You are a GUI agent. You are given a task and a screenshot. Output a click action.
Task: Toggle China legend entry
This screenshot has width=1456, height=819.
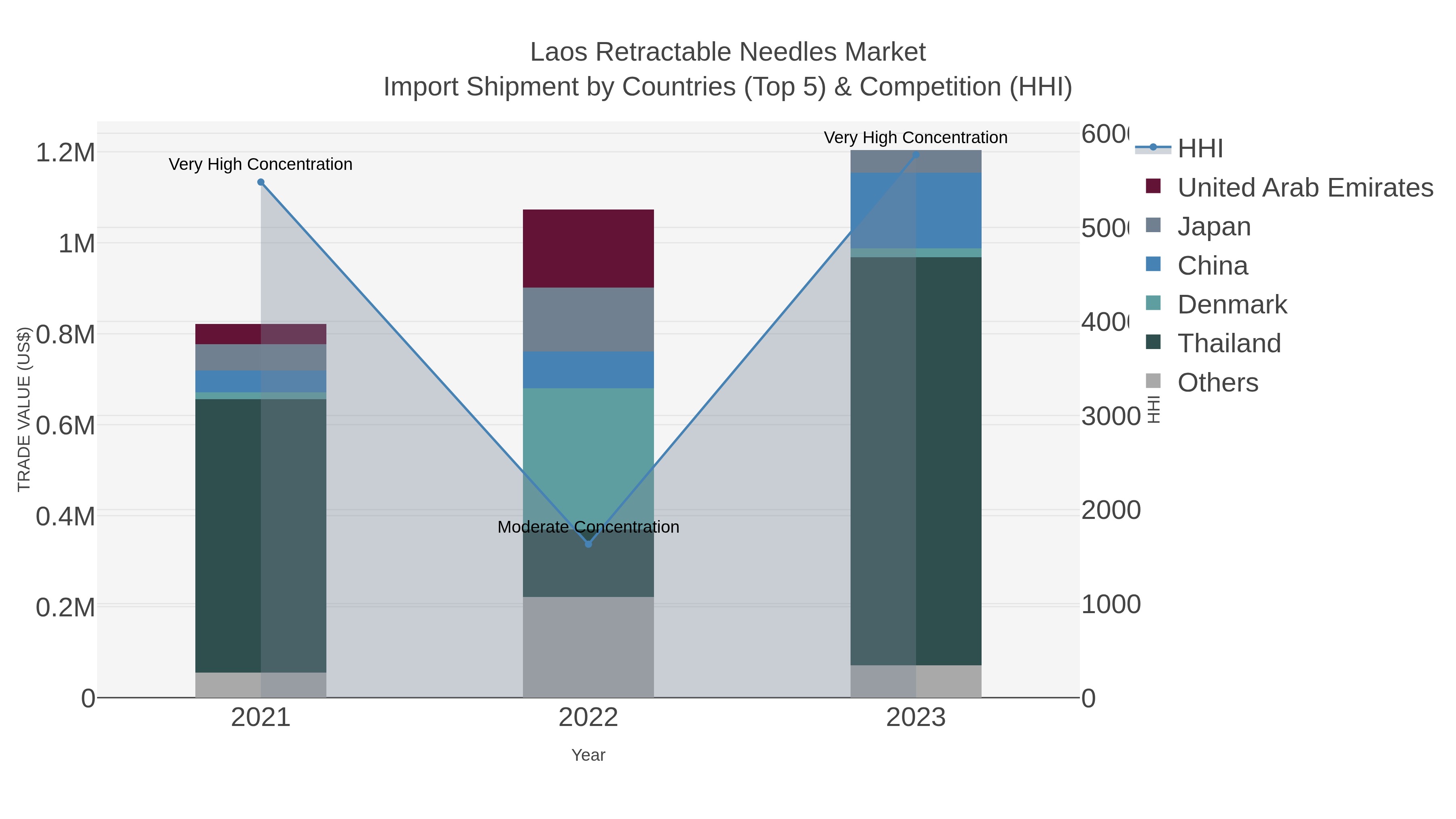pyautogui.click(x=1197, y=266)
